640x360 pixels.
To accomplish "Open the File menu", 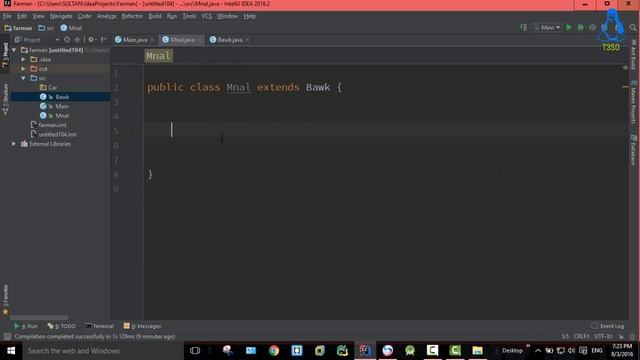I will coord(7,16).
